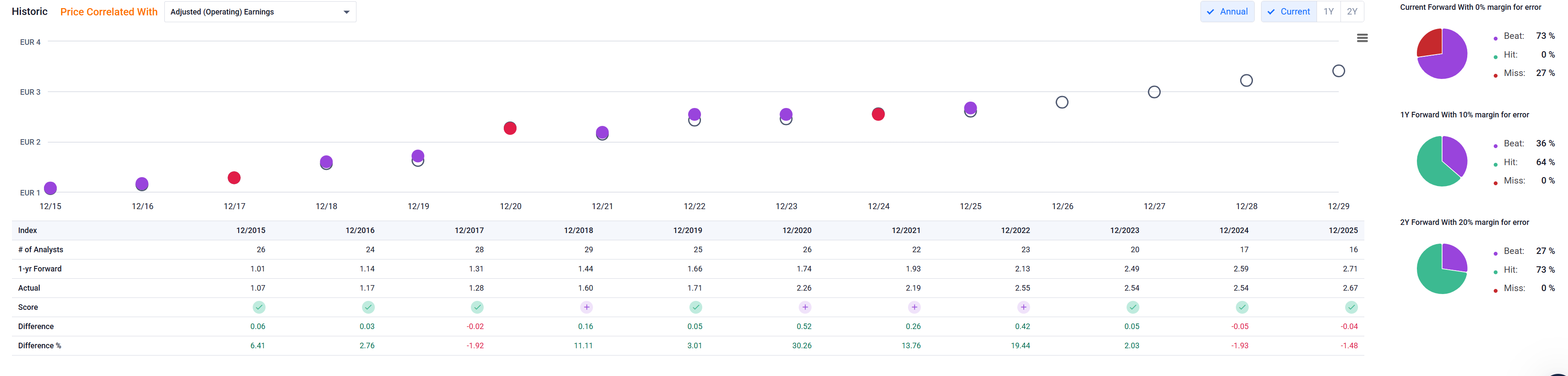The image size is (1568, 376).
Task: Click the 12/2023 Score checkmark icon
Action: point(1133,307)
